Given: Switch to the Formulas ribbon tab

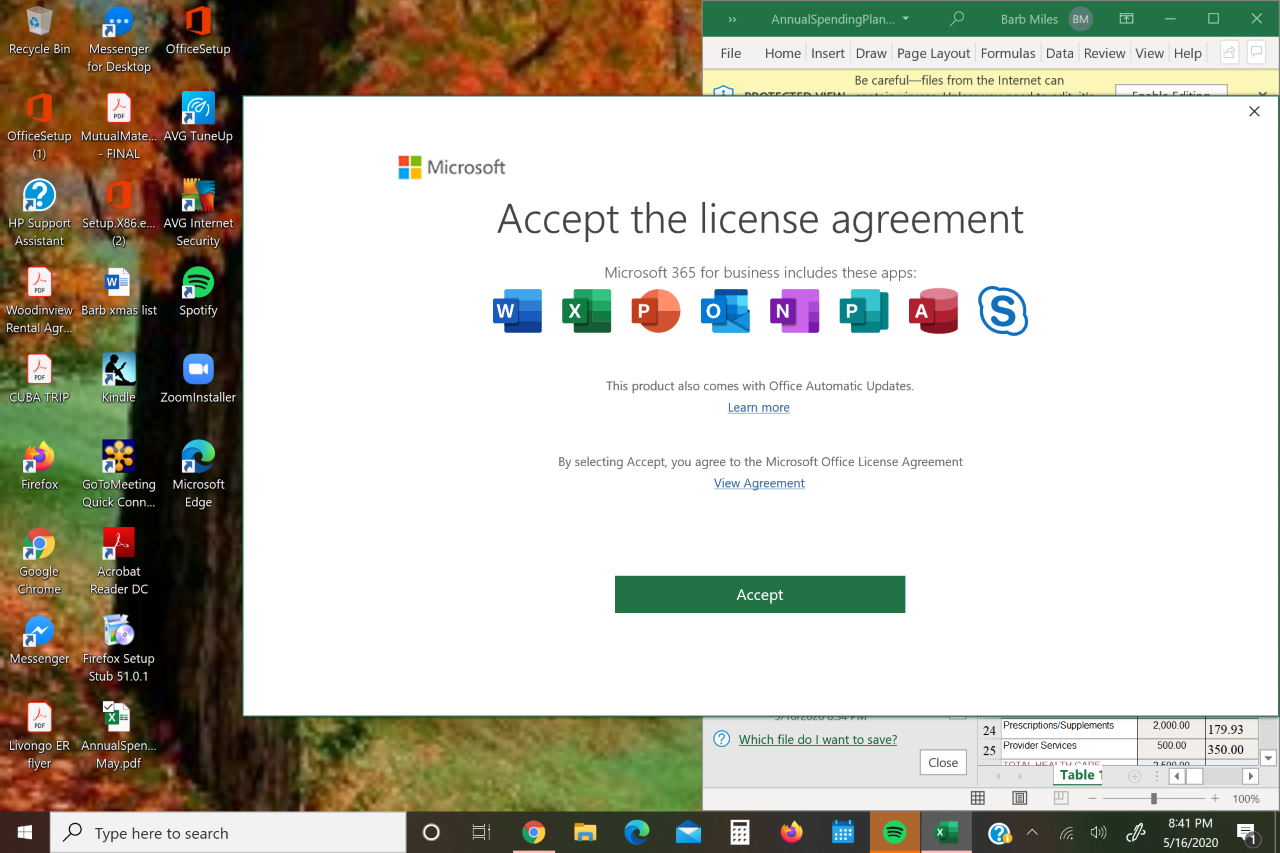Looking at the screenshot, I should [1007, 53].
